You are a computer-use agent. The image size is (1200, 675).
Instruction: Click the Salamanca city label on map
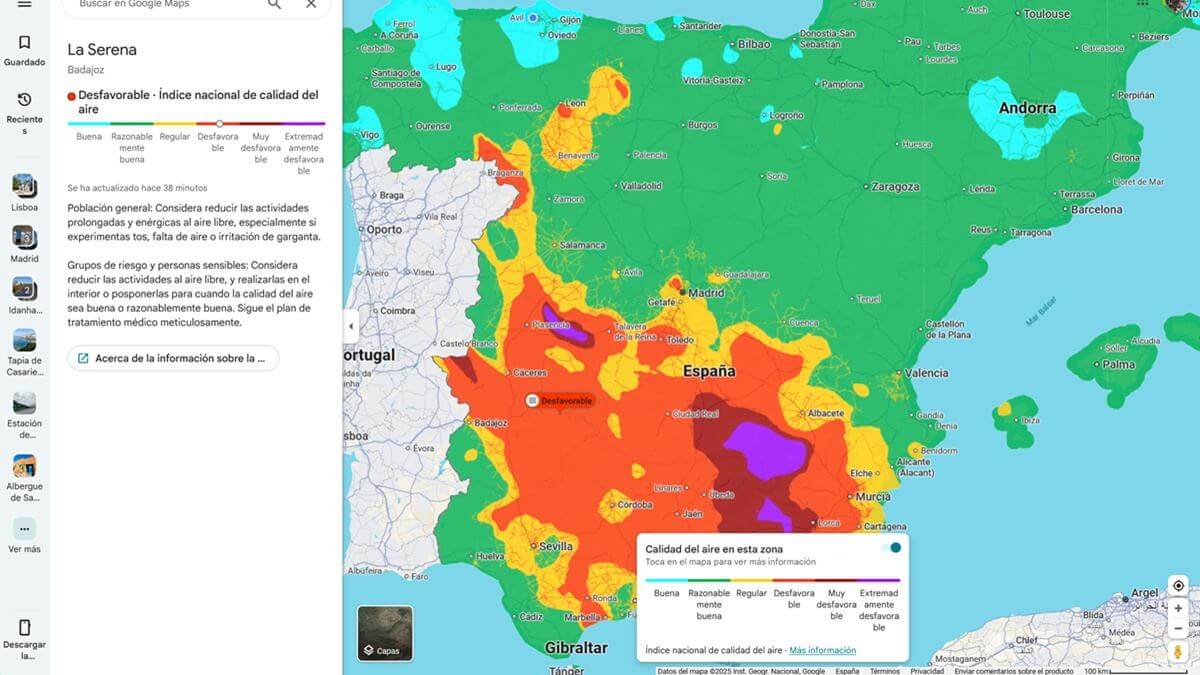pyautogui.click(x=582, y=245)
